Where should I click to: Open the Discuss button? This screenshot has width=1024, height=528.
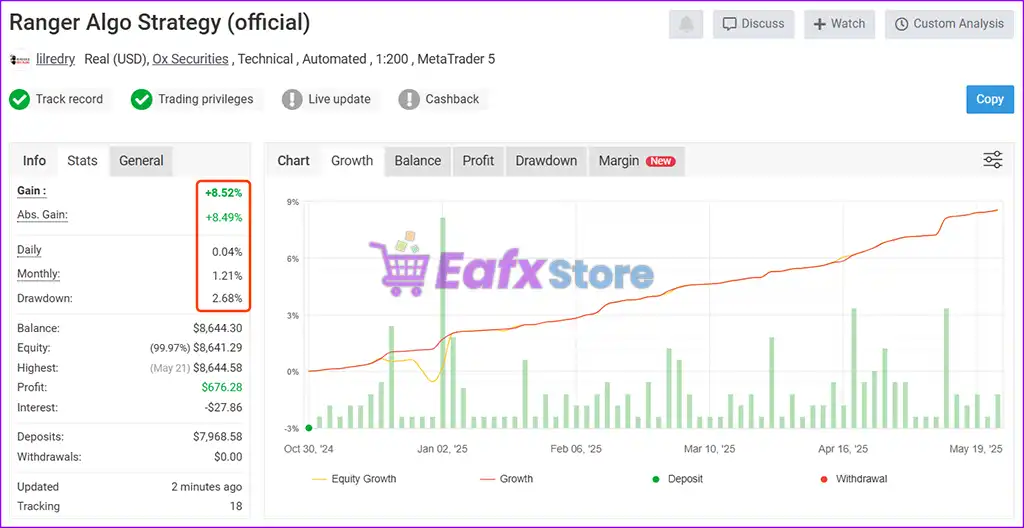point(753,24)
